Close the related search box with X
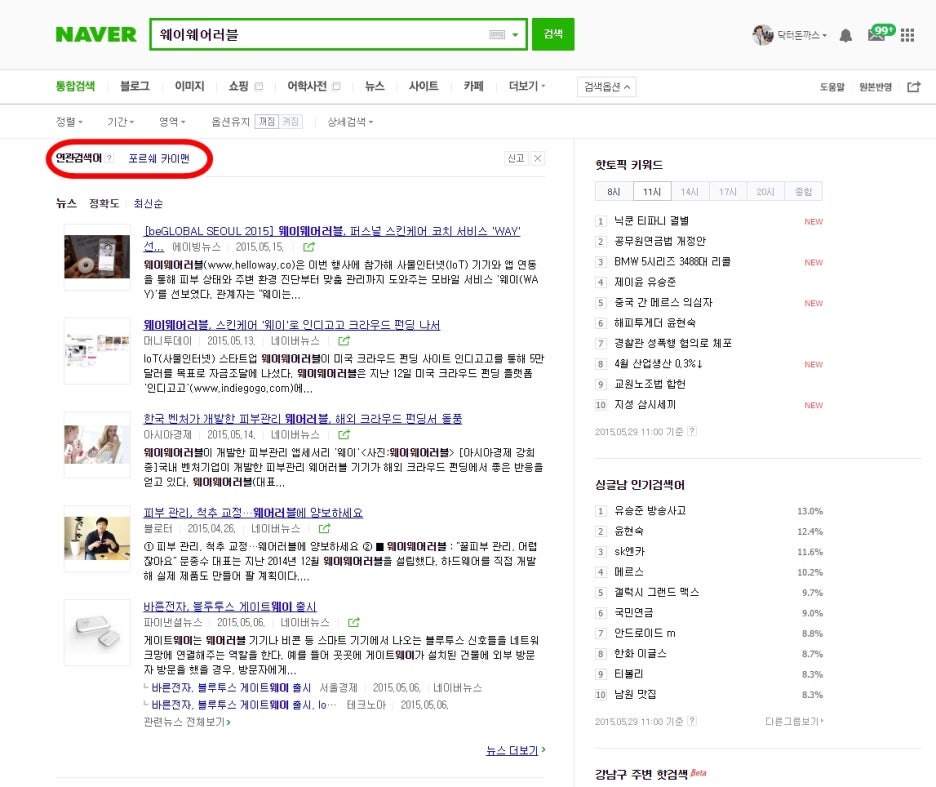936x787 pixels. (537, 158)
